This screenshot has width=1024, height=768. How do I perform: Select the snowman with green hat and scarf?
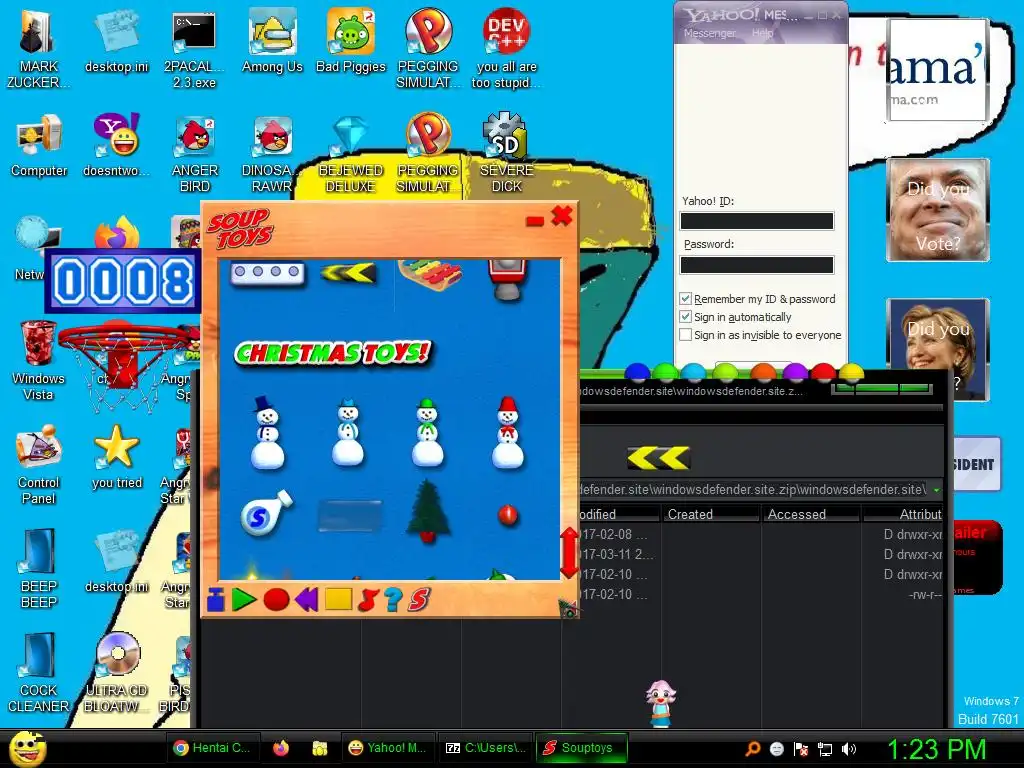(x=427, y=433)
